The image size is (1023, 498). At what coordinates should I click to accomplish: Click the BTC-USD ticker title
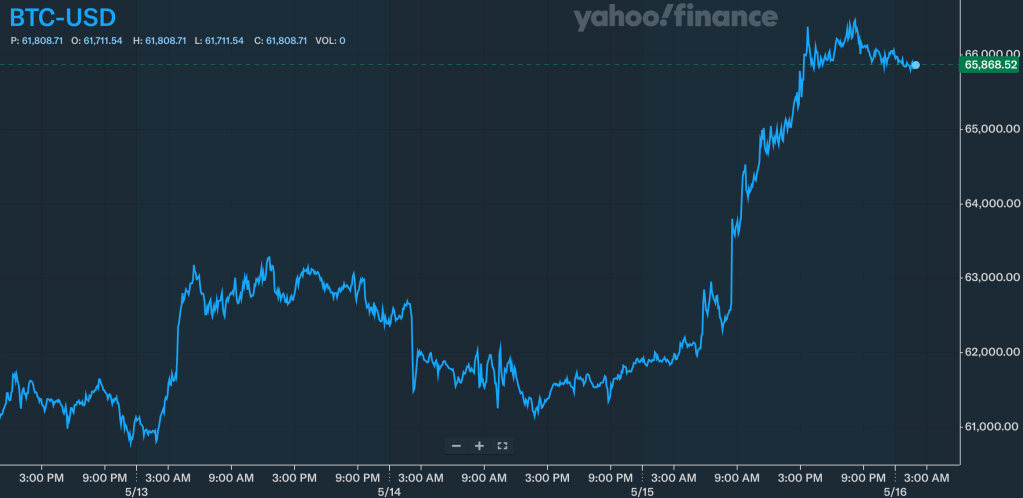coord(62,17)
